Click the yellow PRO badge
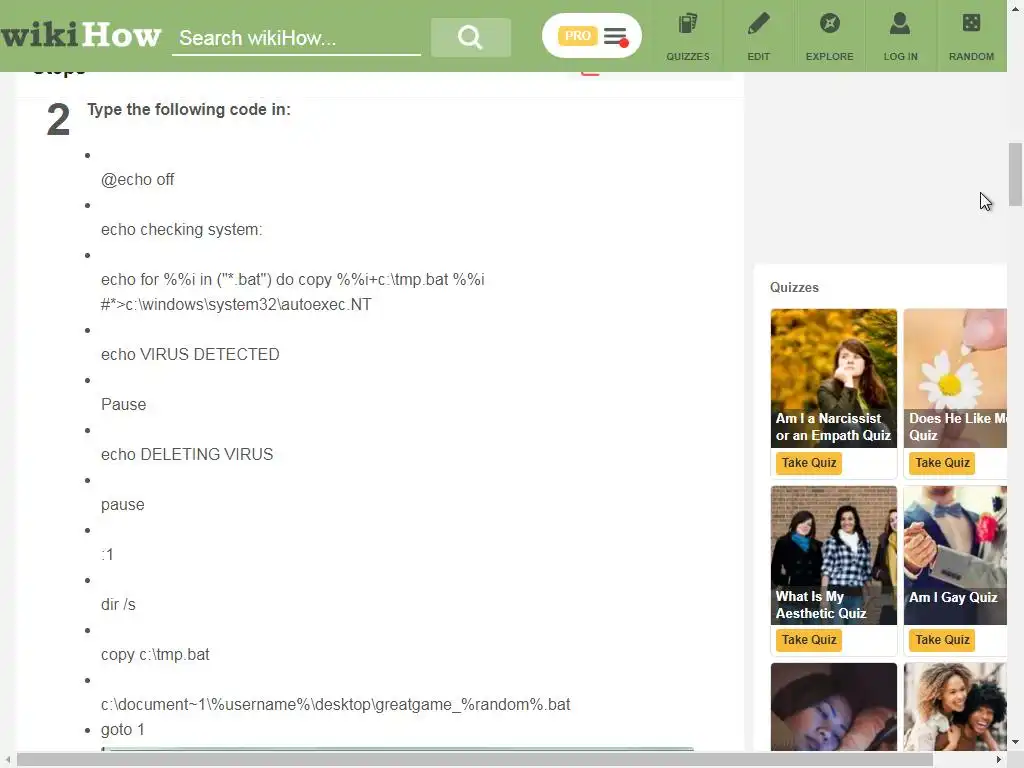This screenshot has height=768, width=1024. (x=577, y=36)
